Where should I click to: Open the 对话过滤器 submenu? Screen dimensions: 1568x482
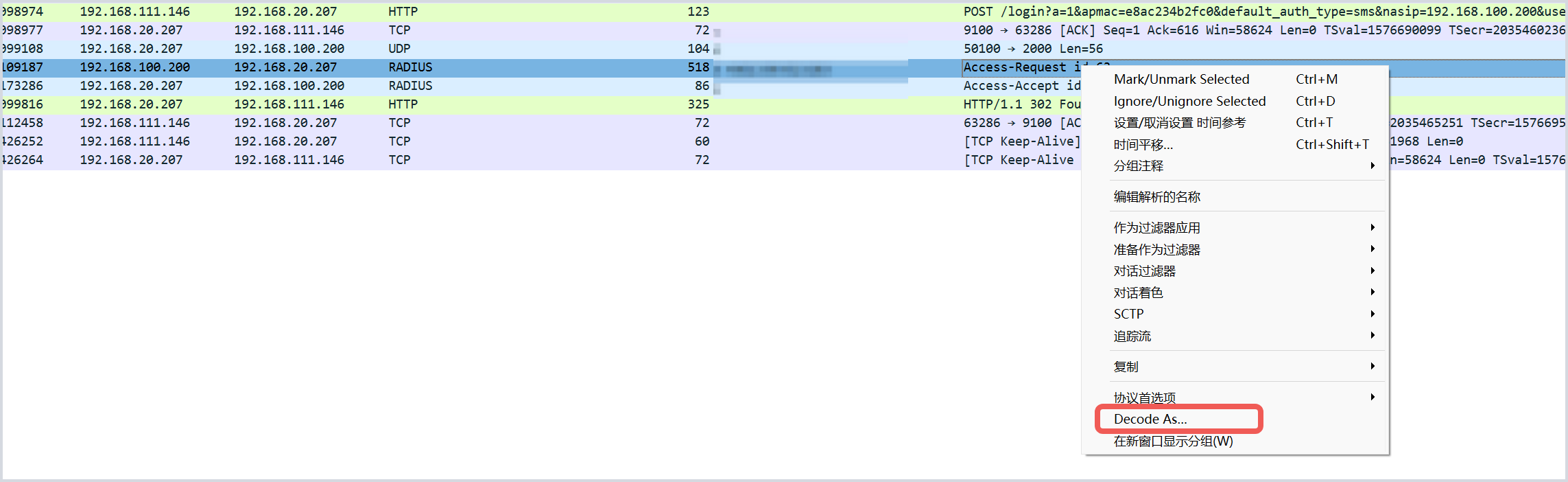[1235, 271]
